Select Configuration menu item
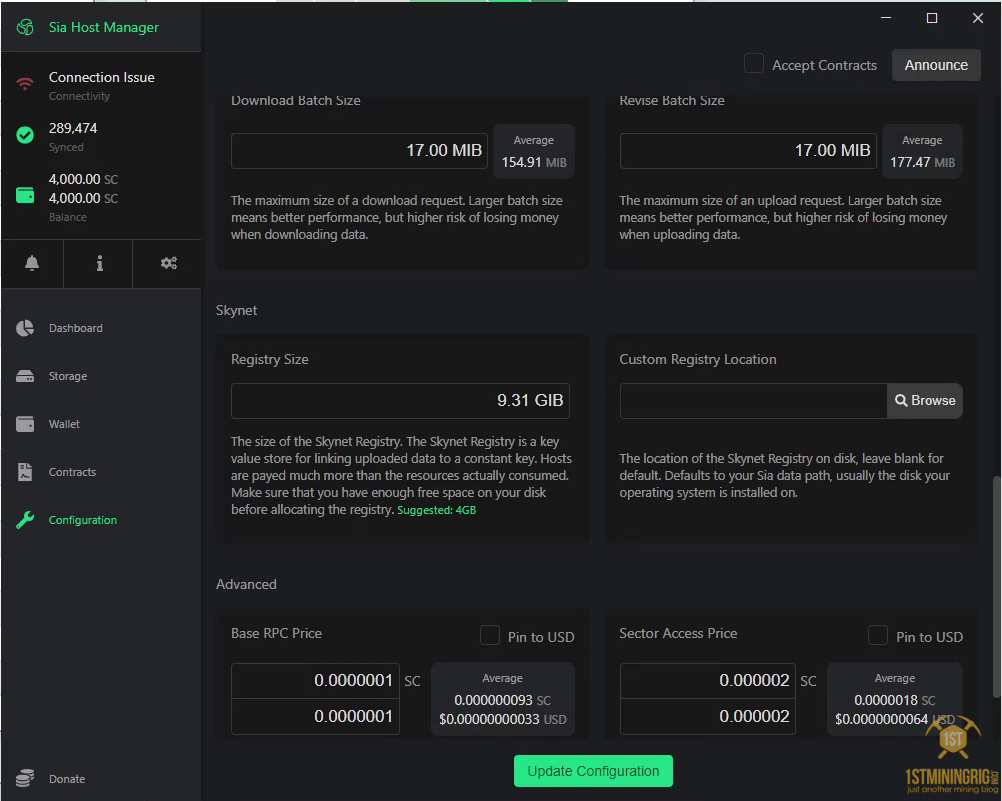 pos(82,520)
